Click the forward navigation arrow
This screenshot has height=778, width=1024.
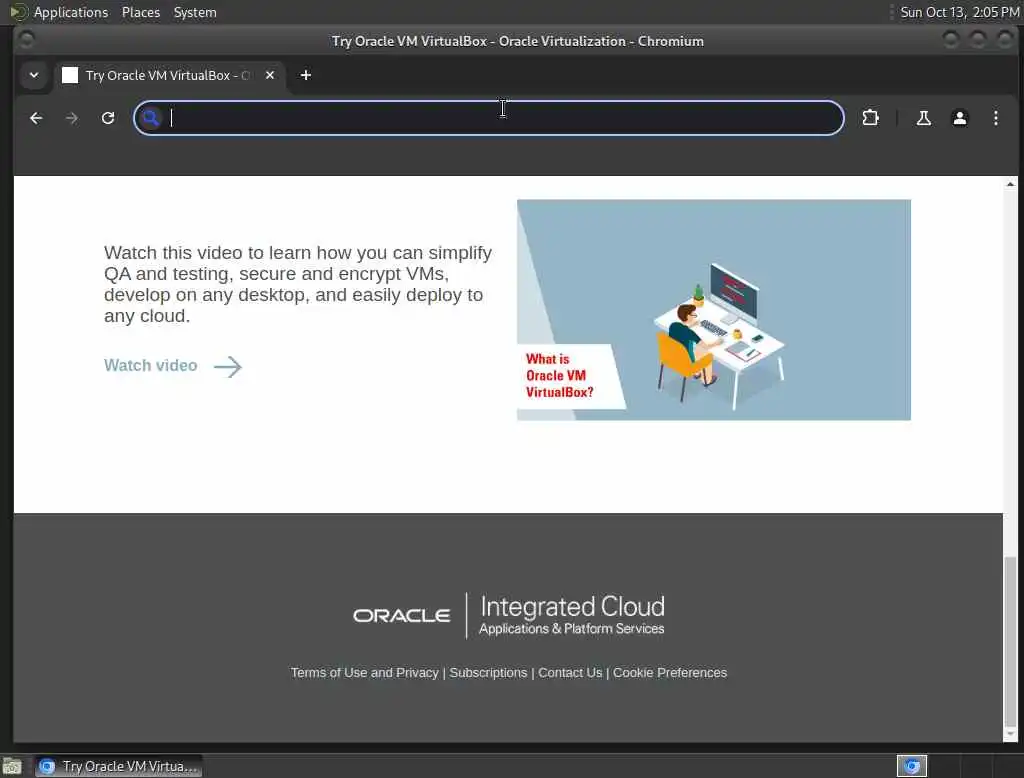tap(72, 118)
